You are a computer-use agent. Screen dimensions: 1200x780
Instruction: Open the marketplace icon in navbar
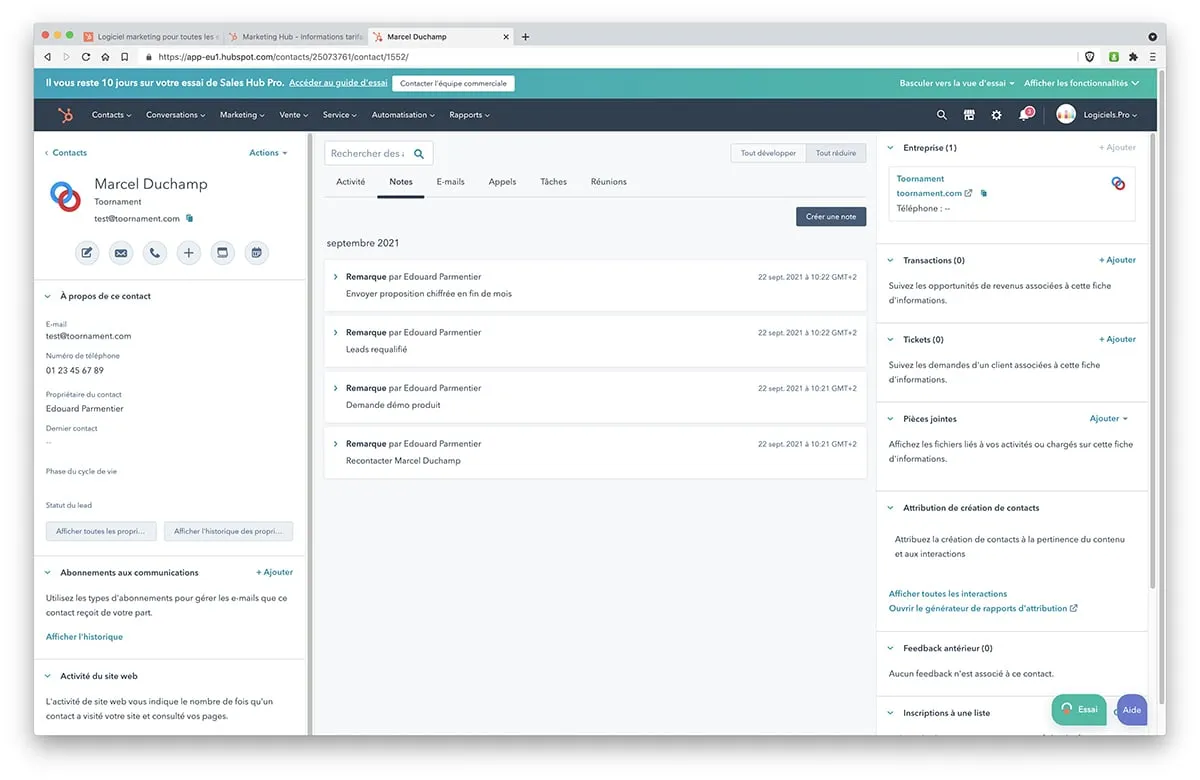(969, 115)
